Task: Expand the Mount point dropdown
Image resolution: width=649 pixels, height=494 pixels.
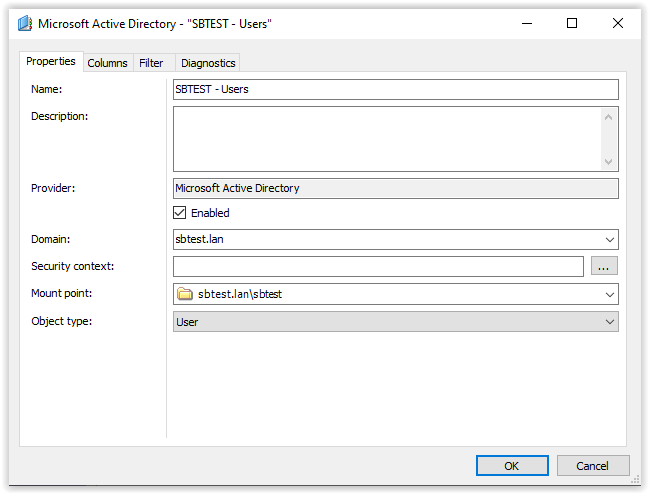Action: pos(609,295)
